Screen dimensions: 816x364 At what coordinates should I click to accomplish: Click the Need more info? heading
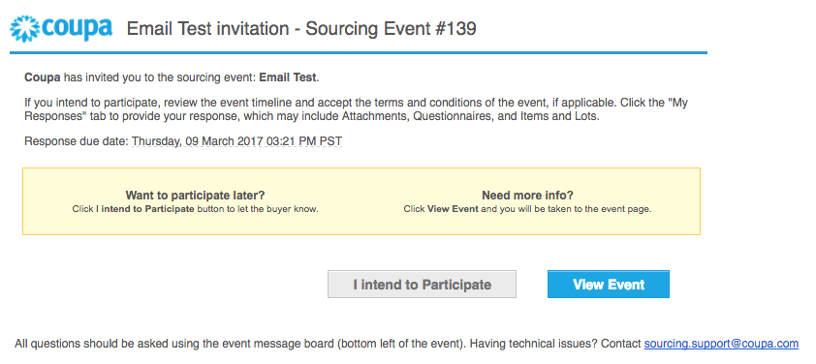528,196
